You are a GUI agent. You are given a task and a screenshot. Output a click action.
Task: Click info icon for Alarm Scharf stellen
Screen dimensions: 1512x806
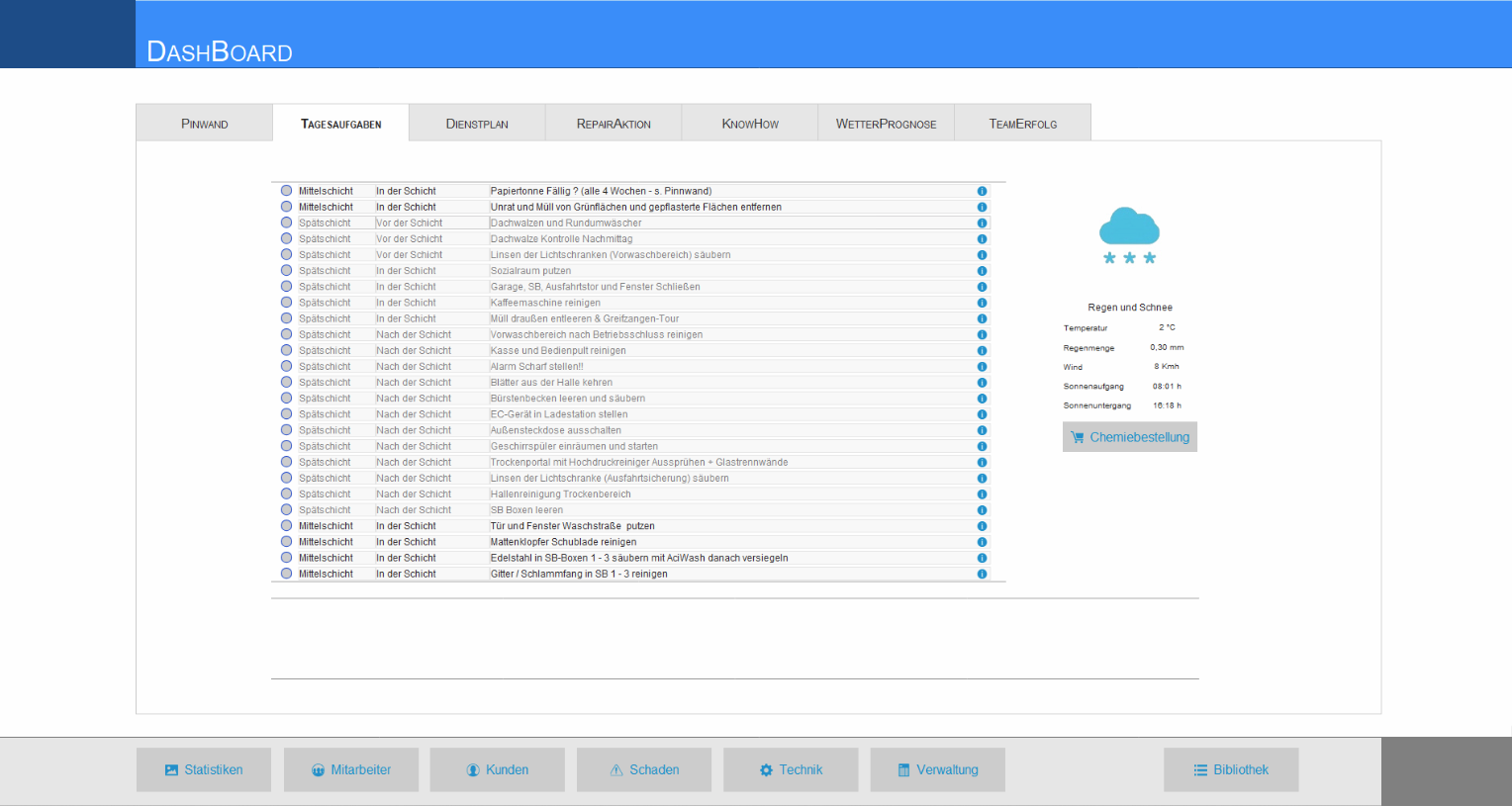click(982, 367)
